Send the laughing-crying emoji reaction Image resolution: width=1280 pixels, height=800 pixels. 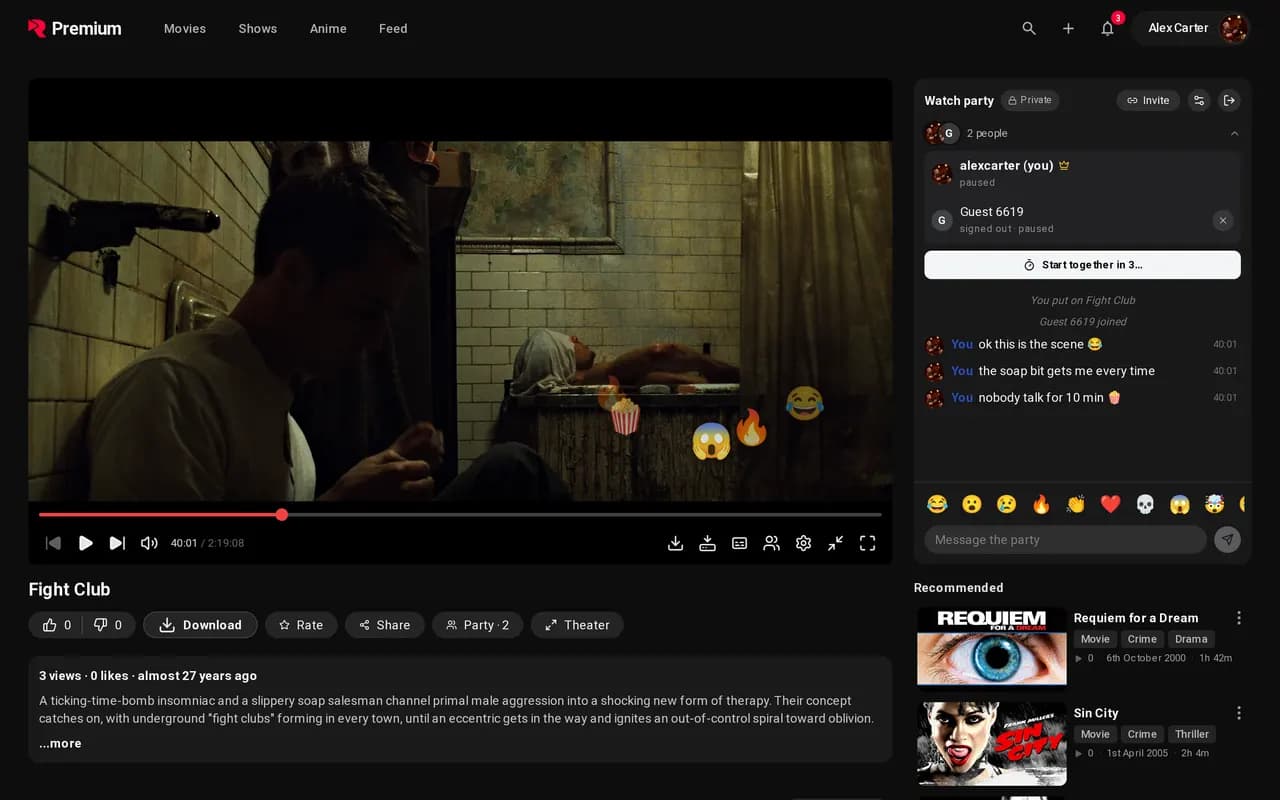(x=937, y=504)
